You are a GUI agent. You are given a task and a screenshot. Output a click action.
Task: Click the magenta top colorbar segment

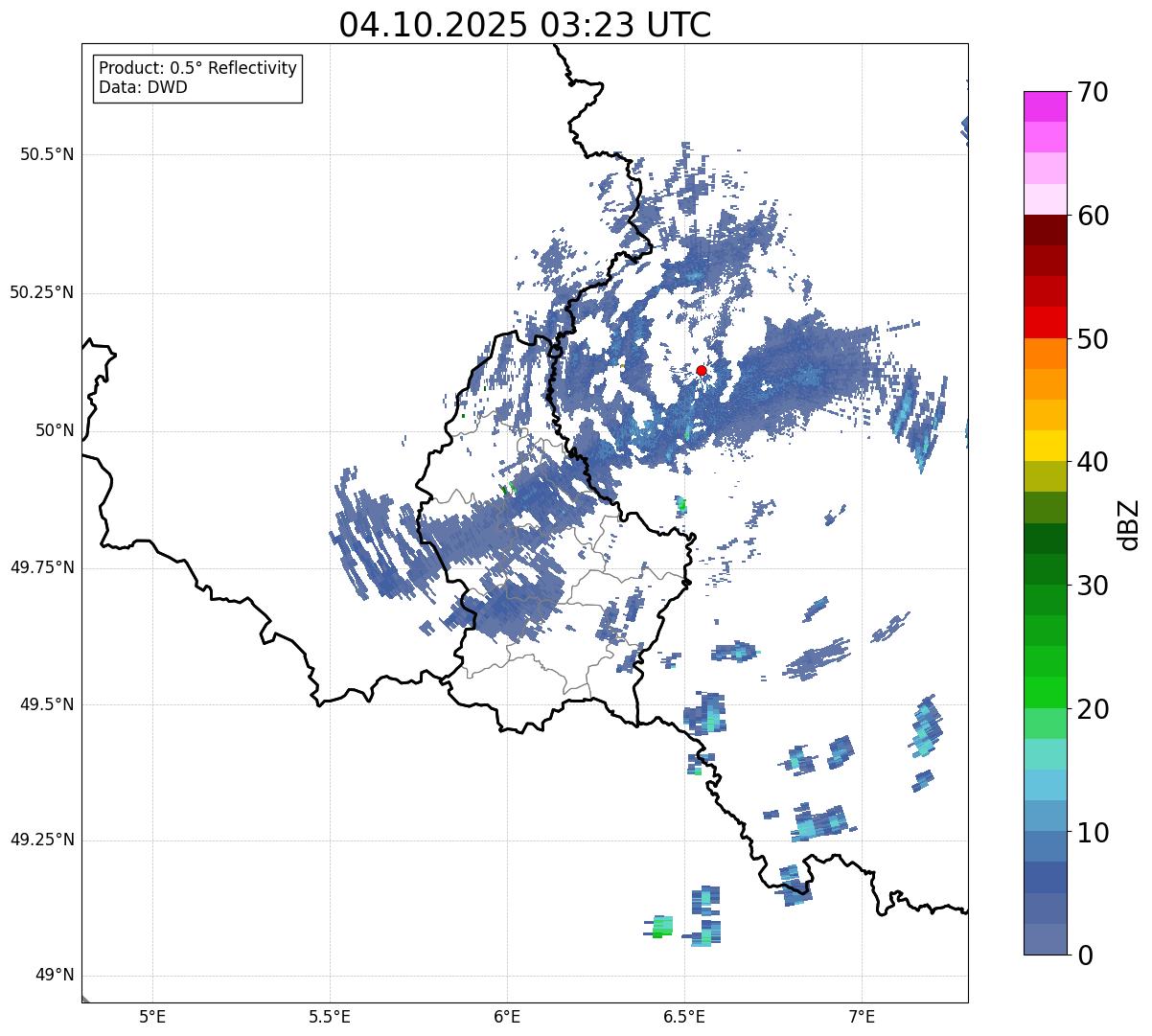[x=1046, y=106]
